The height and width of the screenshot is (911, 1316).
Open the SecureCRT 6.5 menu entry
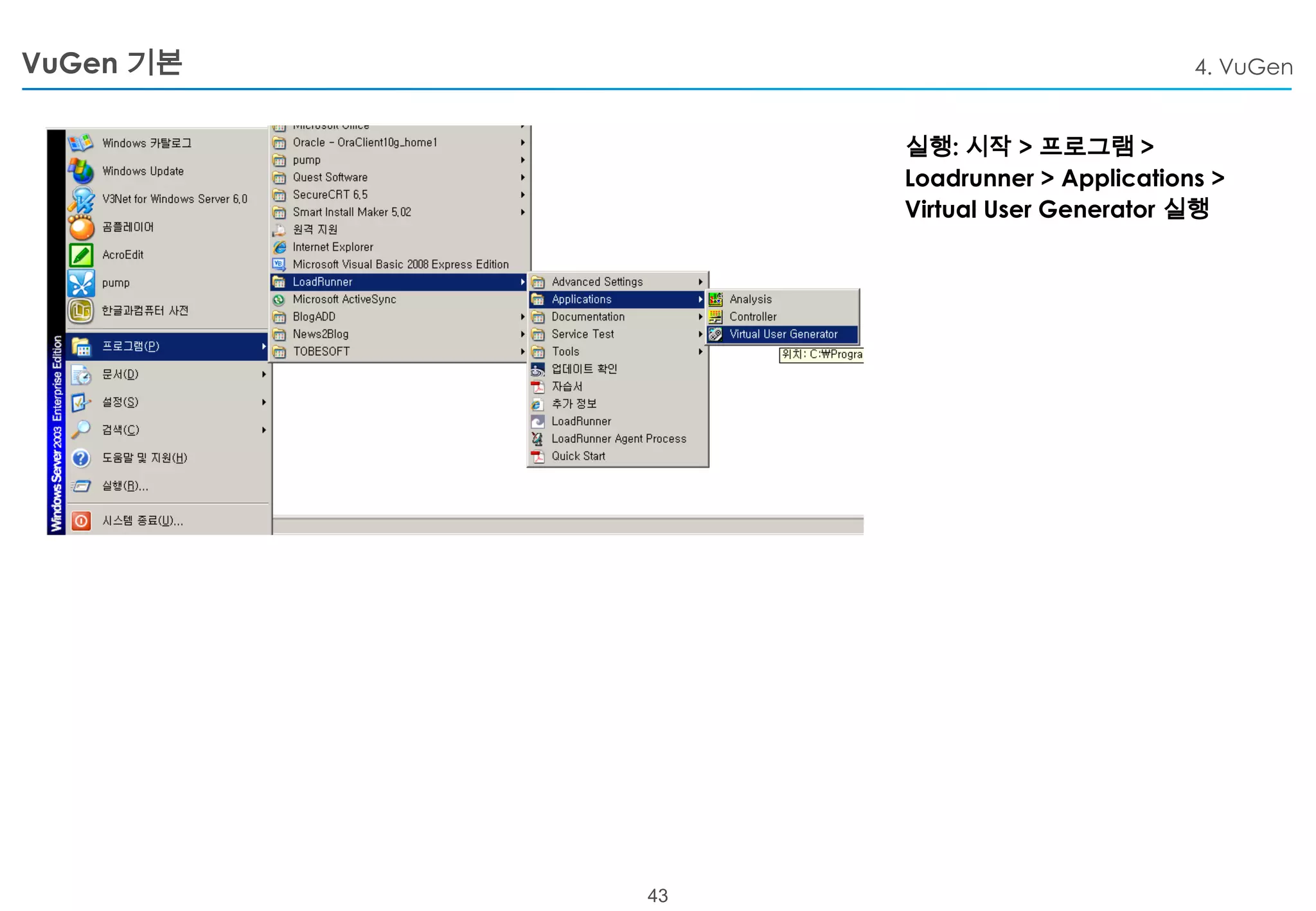(399, 195)
